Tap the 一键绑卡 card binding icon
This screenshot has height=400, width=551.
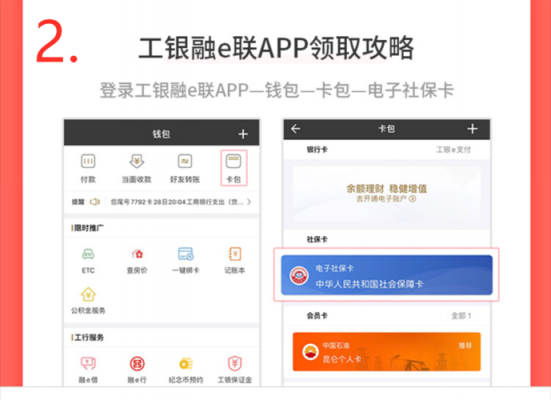[x=186, y=254]
